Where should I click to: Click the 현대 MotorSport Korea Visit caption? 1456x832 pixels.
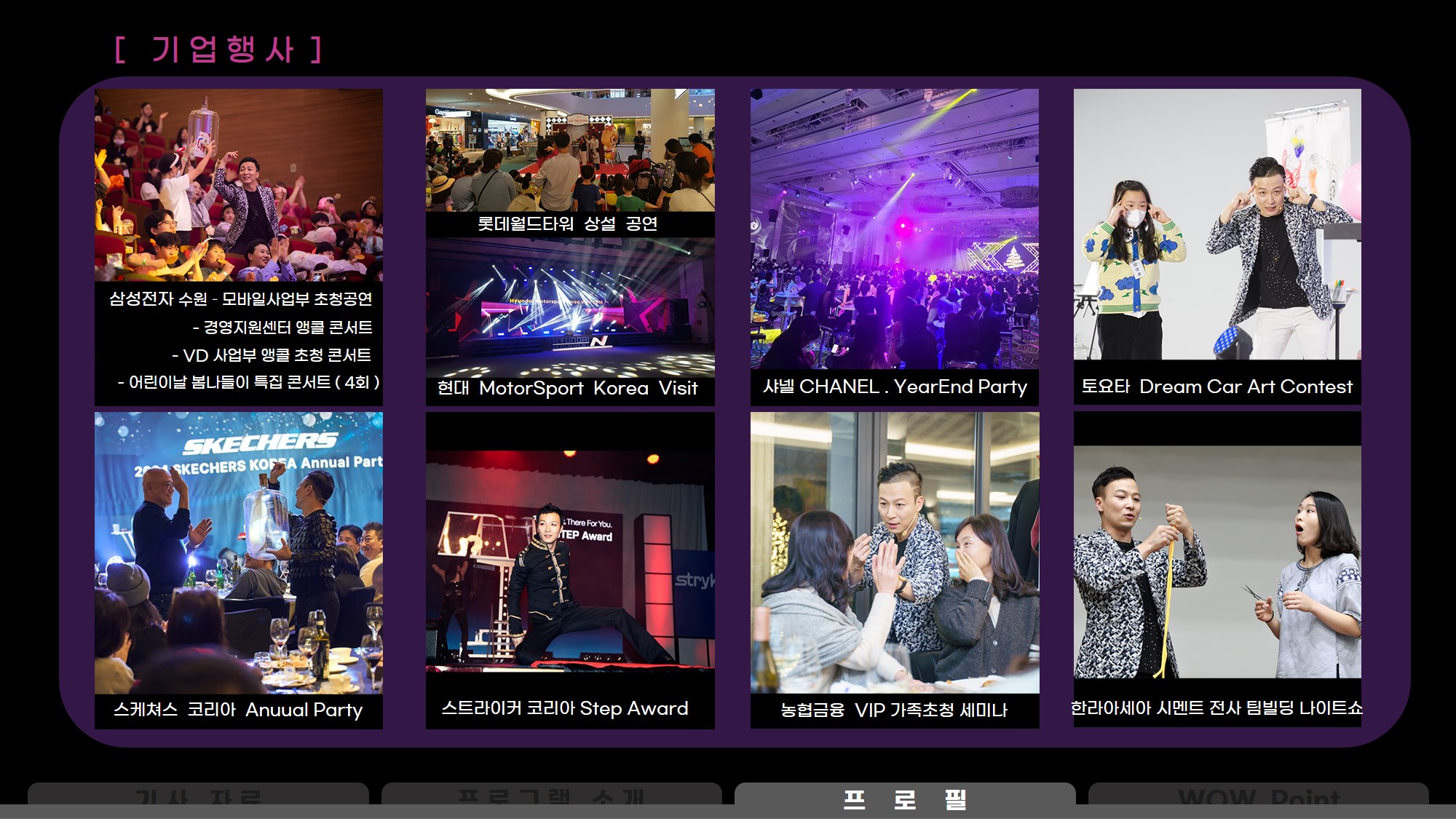[568, 389]
